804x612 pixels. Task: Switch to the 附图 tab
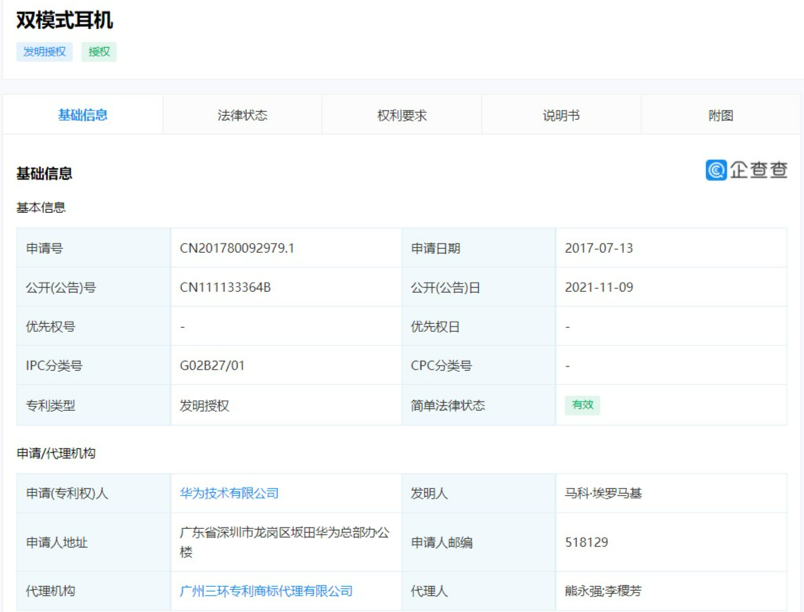point(720,114)
